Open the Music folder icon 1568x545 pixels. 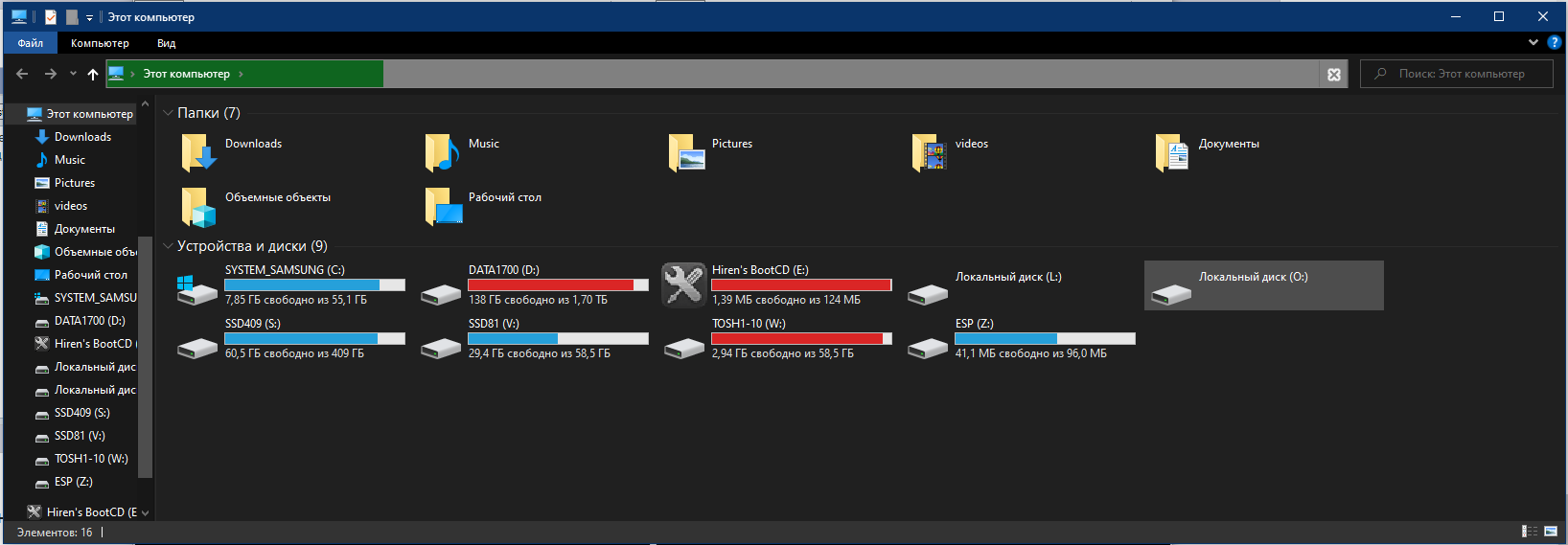pyautogui.click(x=442, y=152)
